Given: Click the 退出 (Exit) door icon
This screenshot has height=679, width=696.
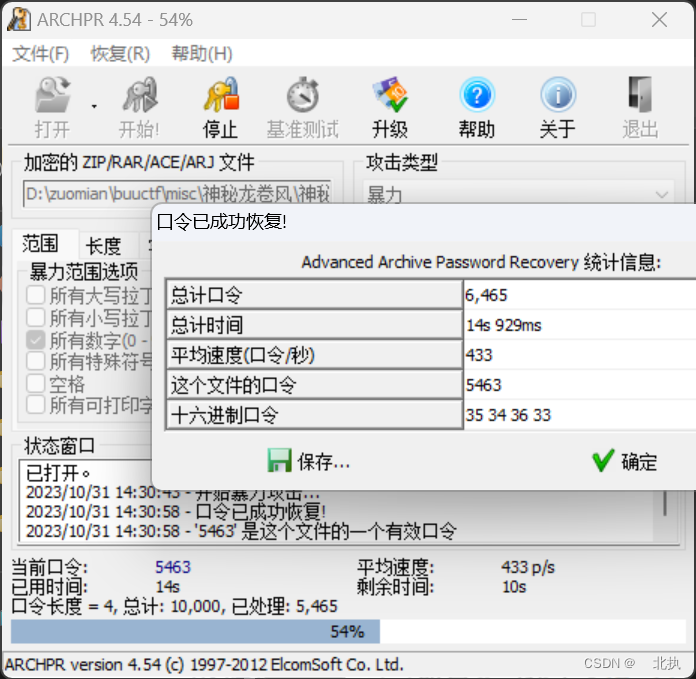Looking at the screenshot, I should pyautogui.click(x=640, y=95).
